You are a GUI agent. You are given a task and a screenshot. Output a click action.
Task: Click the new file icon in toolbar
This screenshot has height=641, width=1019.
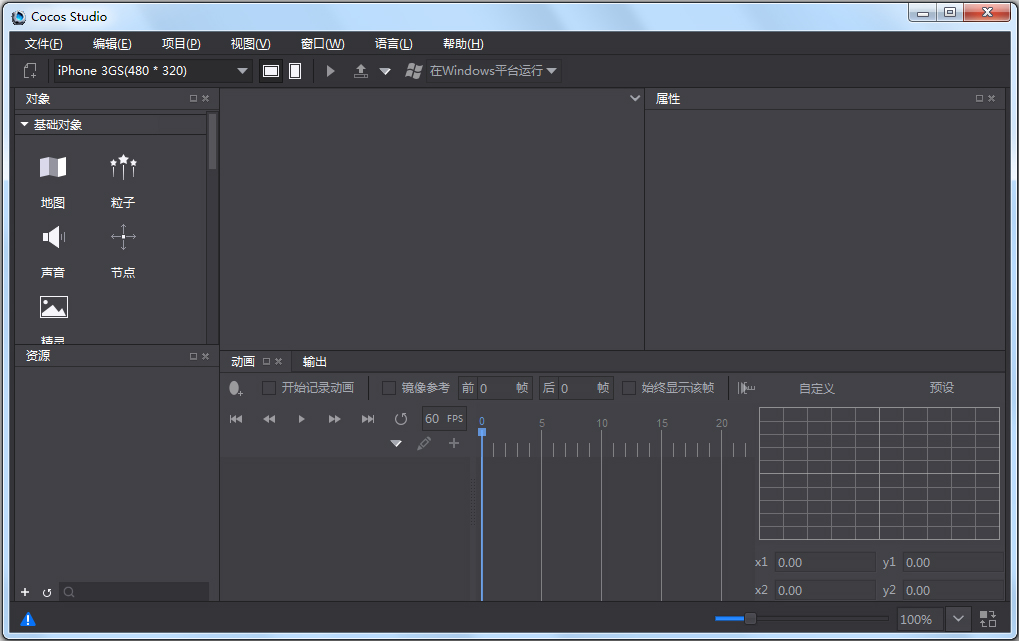point(30,71)
